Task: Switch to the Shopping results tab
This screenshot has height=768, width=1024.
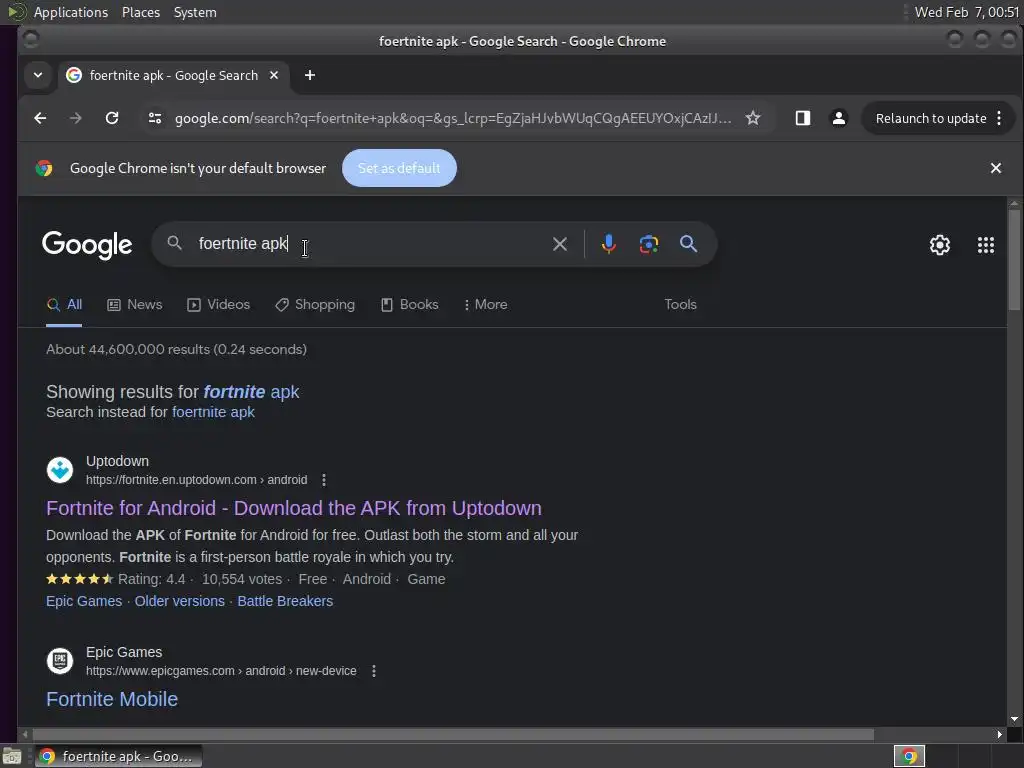Action: pyautogui.click(x=315, y=305)
